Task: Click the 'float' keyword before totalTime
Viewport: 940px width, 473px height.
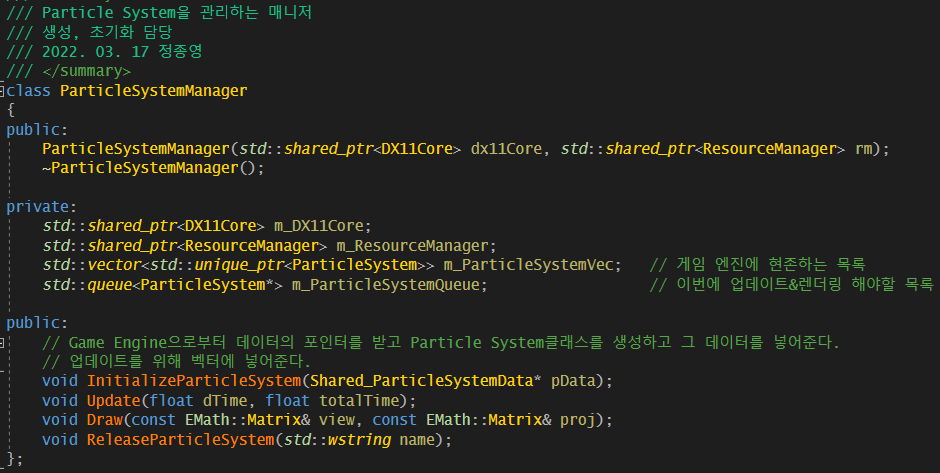Action: (287, 400)
